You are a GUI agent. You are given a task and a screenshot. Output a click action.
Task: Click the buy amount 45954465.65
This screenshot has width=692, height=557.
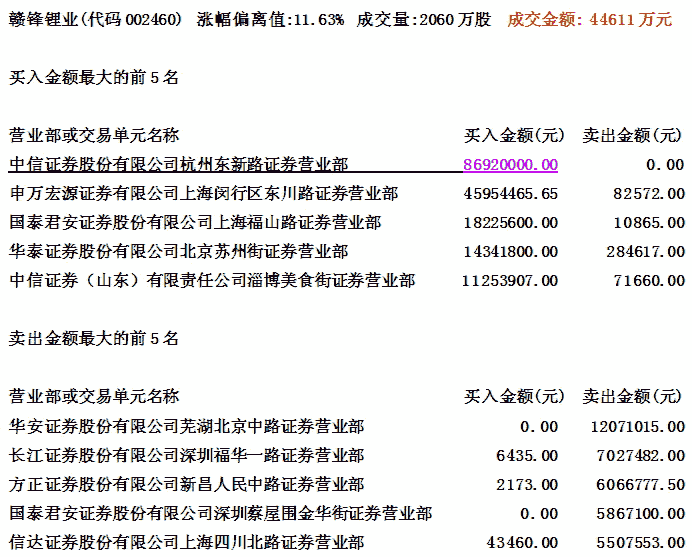511,194
